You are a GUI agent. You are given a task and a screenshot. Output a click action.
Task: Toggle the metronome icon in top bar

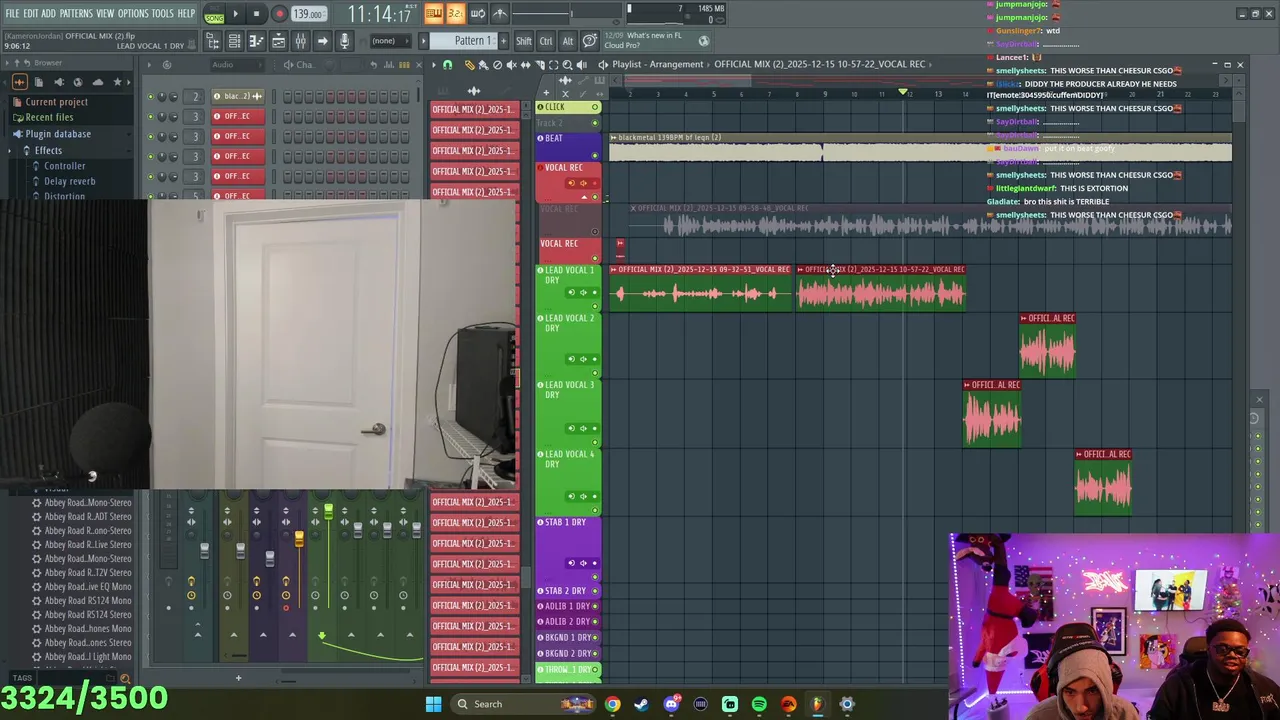[x=499, y=14]
